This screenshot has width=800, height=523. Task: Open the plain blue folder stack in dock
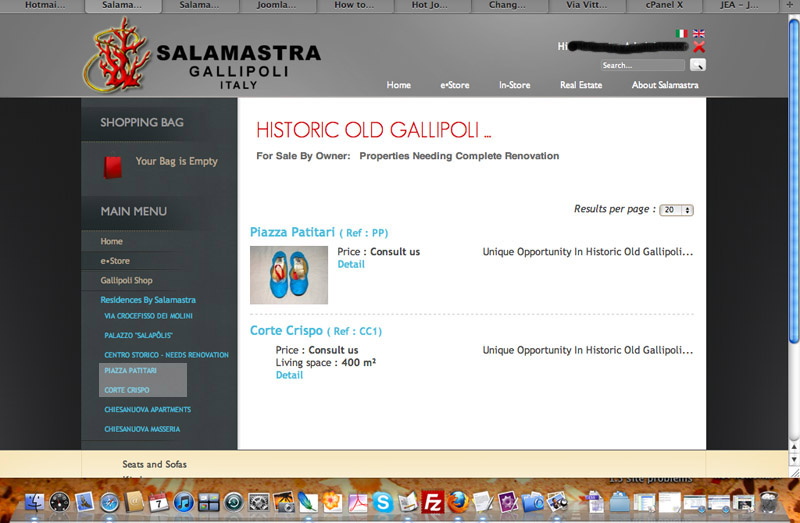tap(619, 502)
